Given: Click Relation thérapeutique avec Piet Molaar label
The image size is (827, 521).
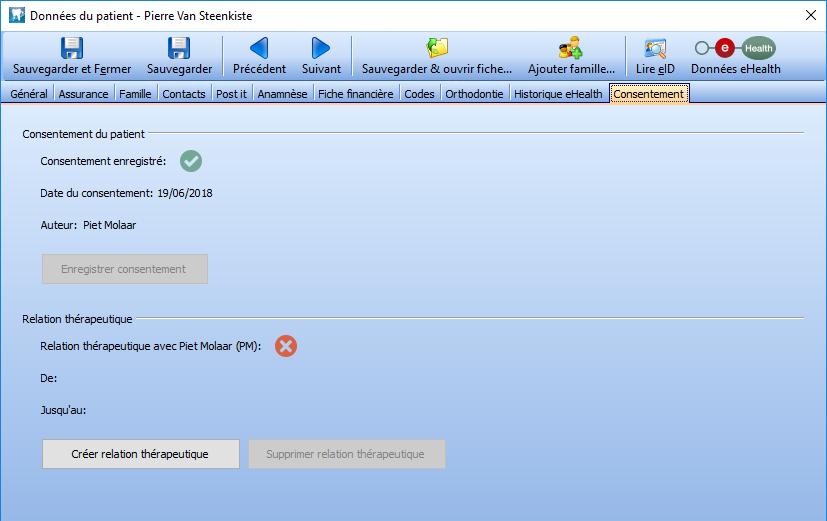Looking at the screenshot, I should pos(151,346).
